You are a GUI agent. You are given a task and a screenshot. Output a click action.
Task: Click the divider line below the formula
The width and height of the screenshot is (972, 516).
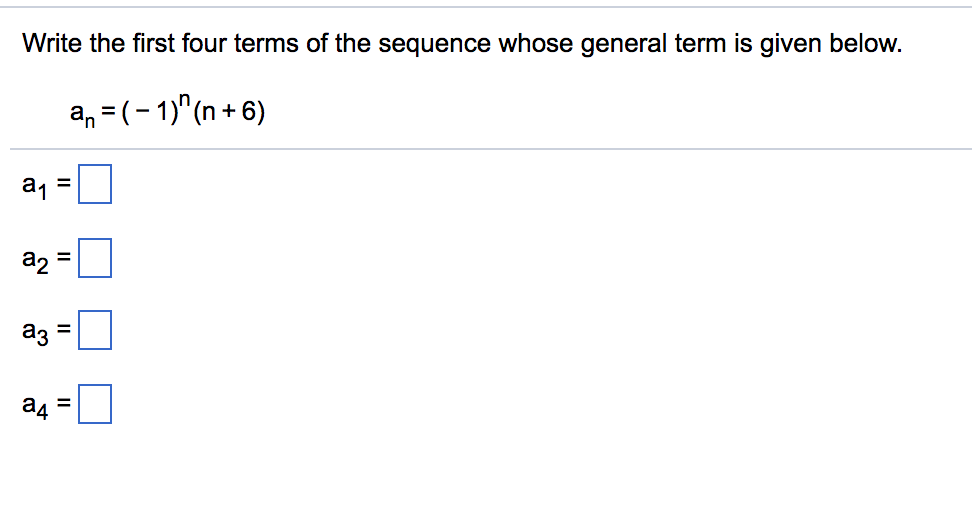click(491, 149)
